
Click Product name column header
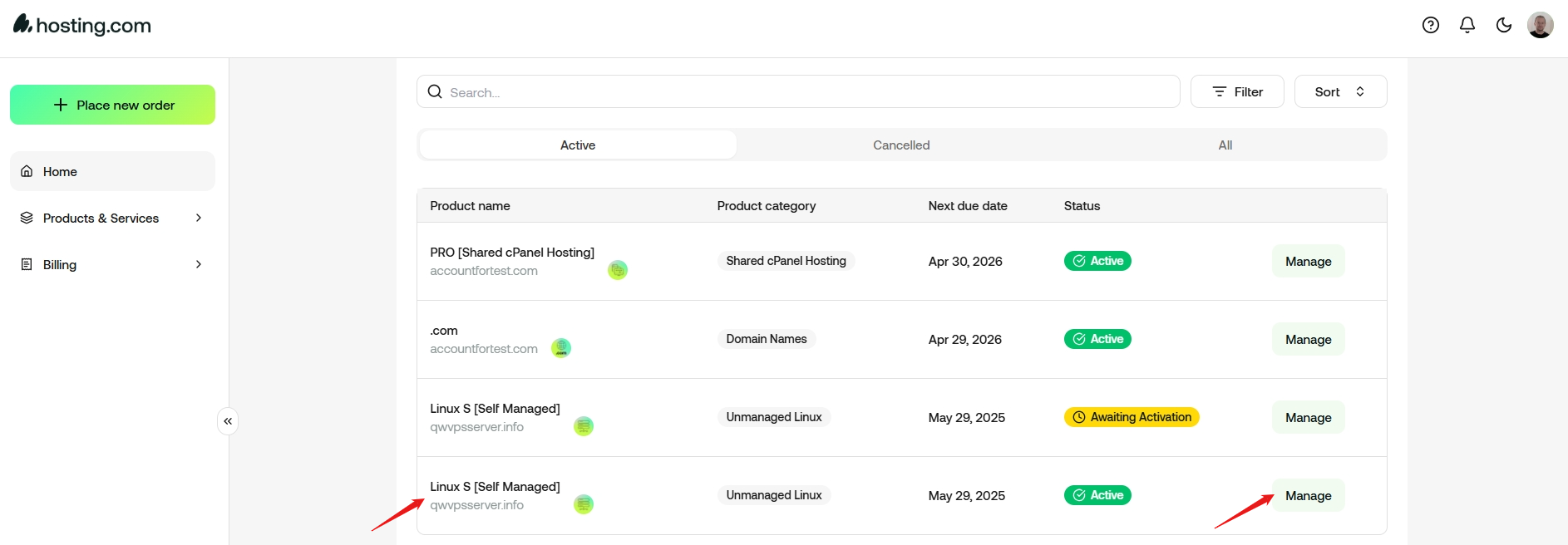[x=470, y=205]
